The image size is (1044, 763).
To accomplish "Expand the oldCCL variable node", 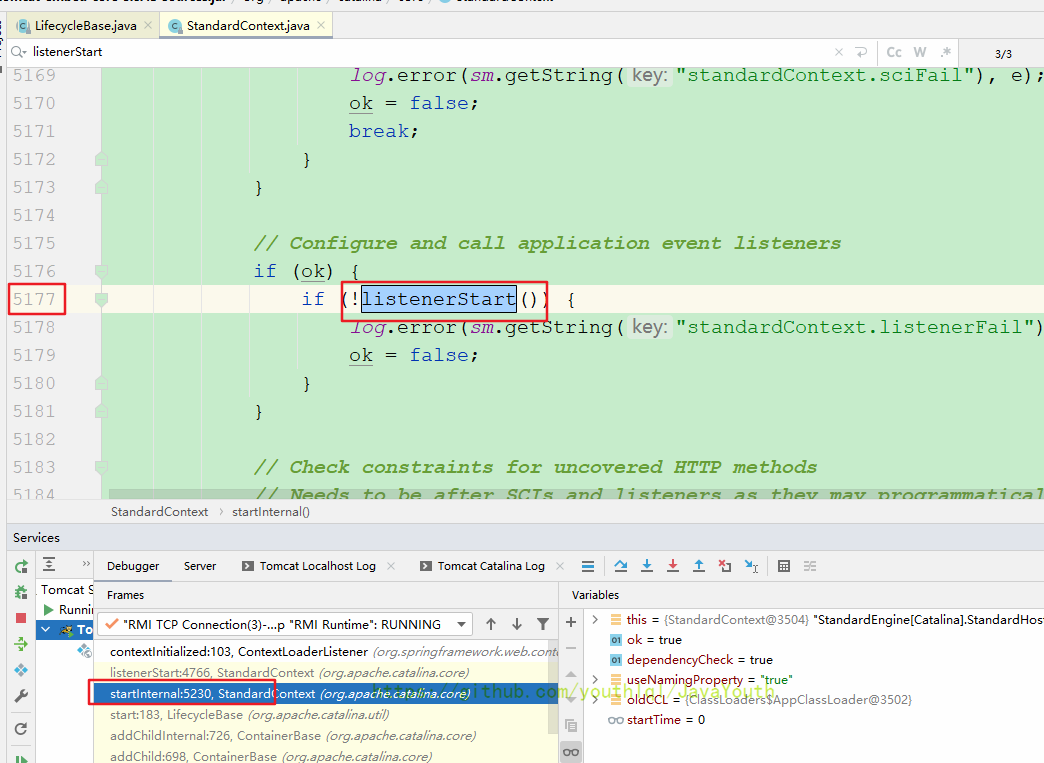I will 596,700.
